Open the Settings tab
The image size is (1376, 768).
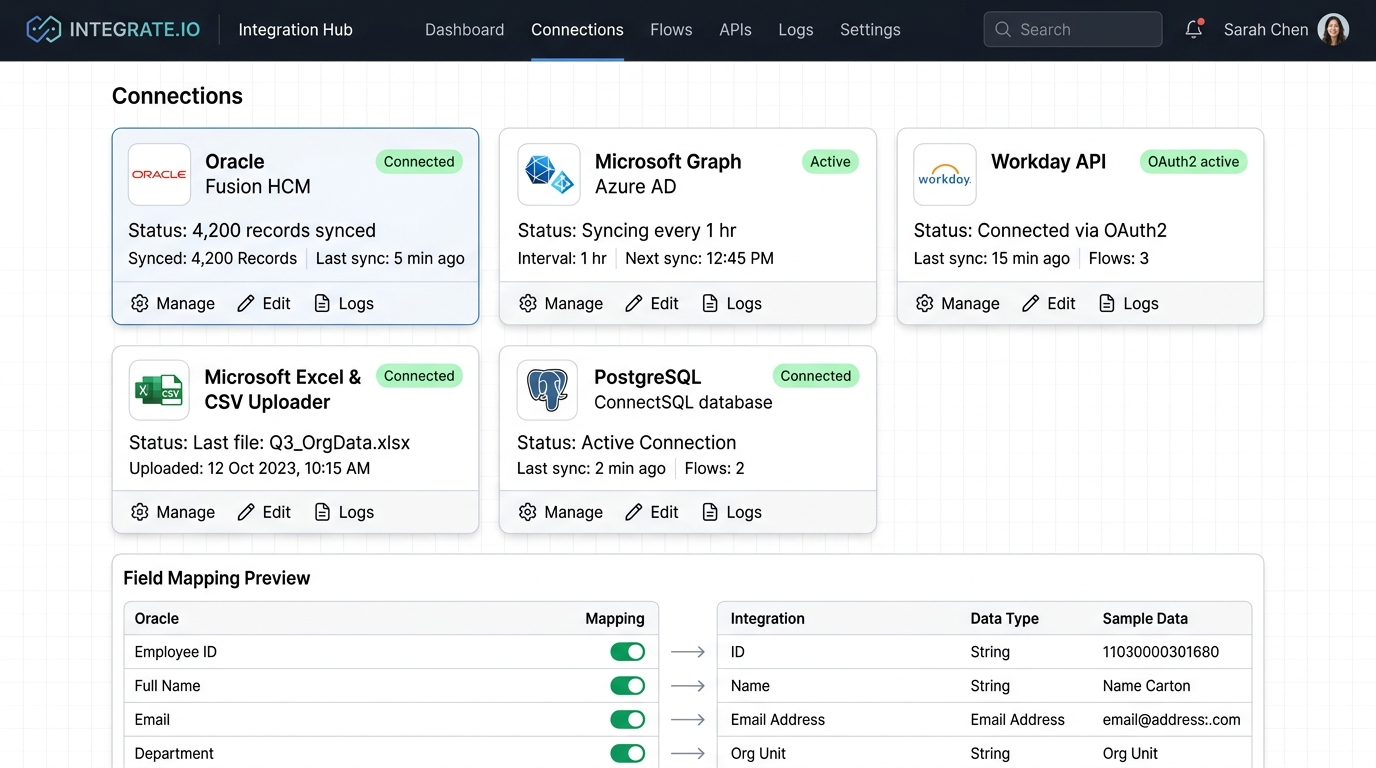pos(870,30)
